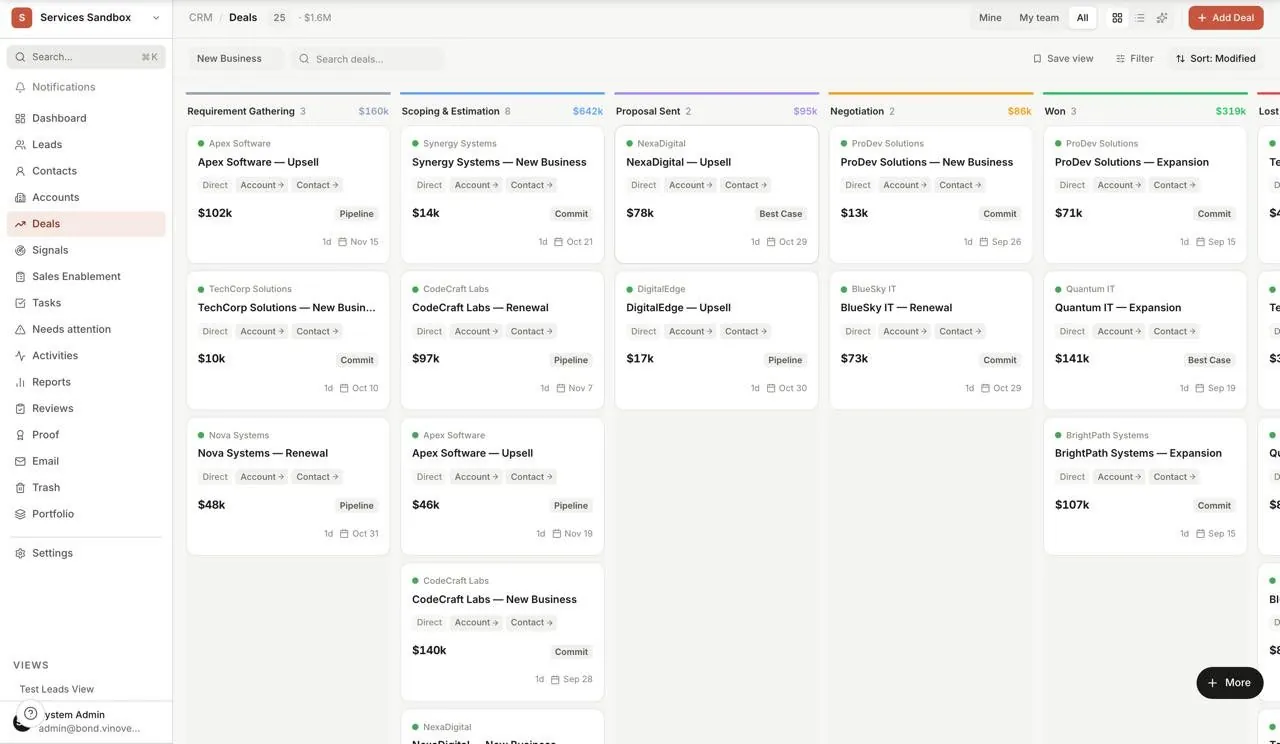
Task: Click calendar icon beside Nov 15 date
Action: coord(341,242)
